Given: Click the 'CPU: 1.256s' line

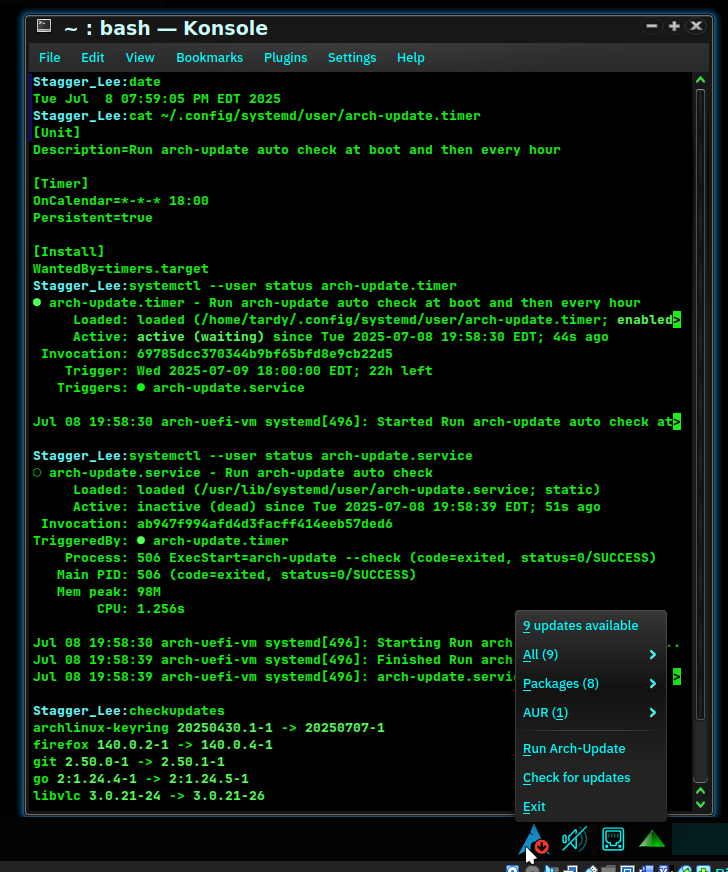Looking at the screenshot, I should (x=141, y=609).
